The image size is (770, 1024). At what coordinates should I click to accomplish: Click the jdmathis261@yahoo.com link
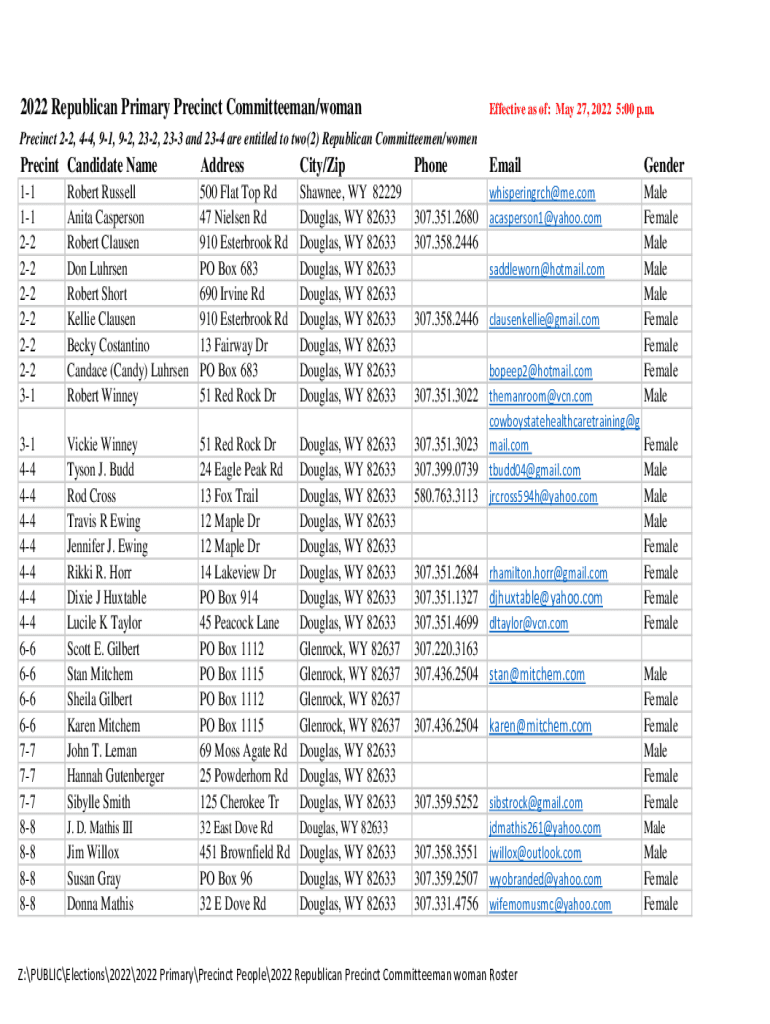click(x=545, y=828)
